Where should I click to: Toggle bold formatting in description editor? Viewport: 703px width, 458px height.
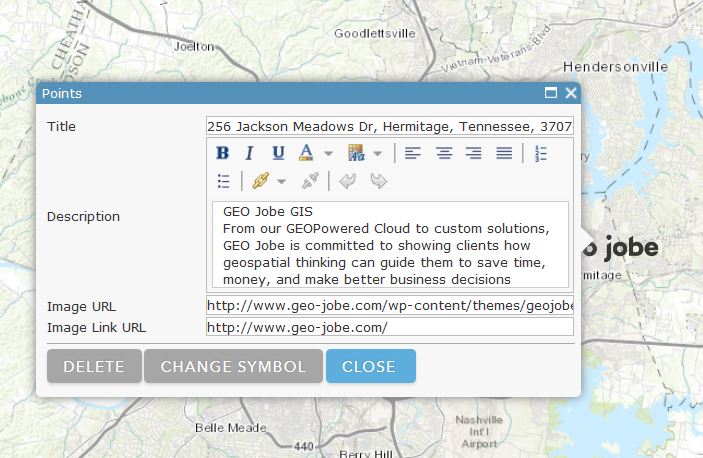pos(223,153)
